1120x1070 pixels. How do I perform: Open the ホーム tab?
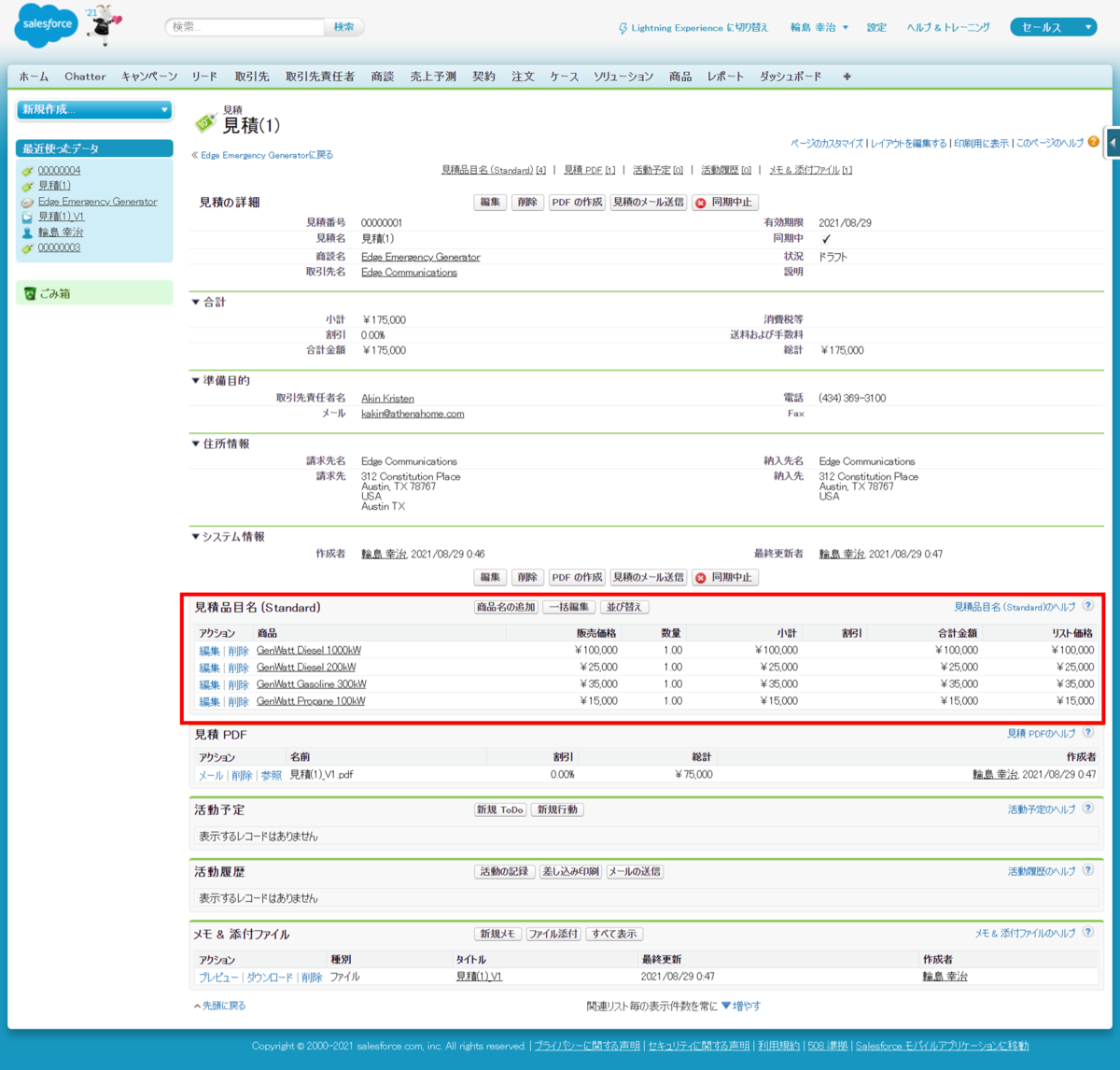tap(34, 77)
